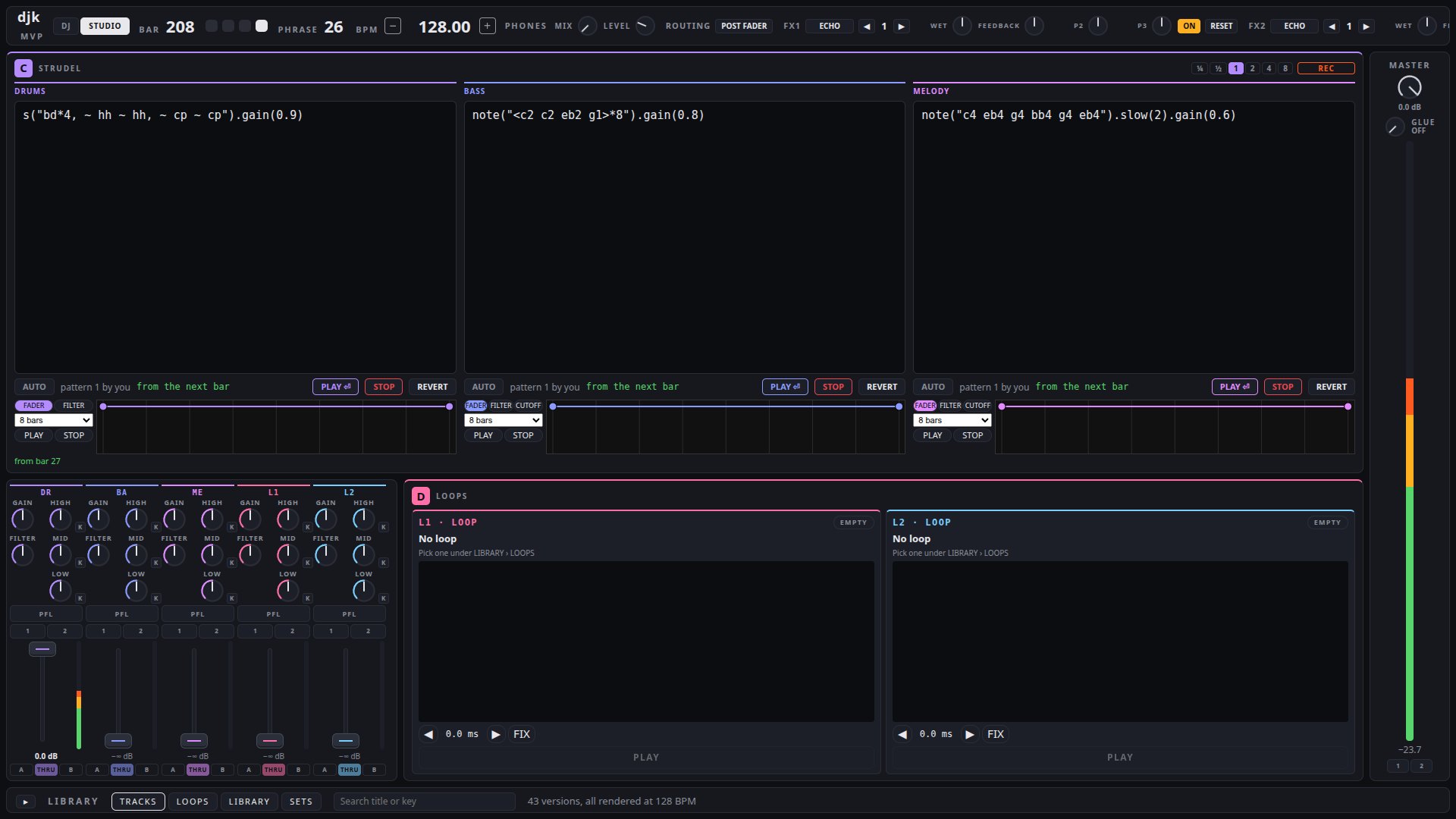Click the phones MIX knob
The image size is (1456, 819).
pos(587,27)
